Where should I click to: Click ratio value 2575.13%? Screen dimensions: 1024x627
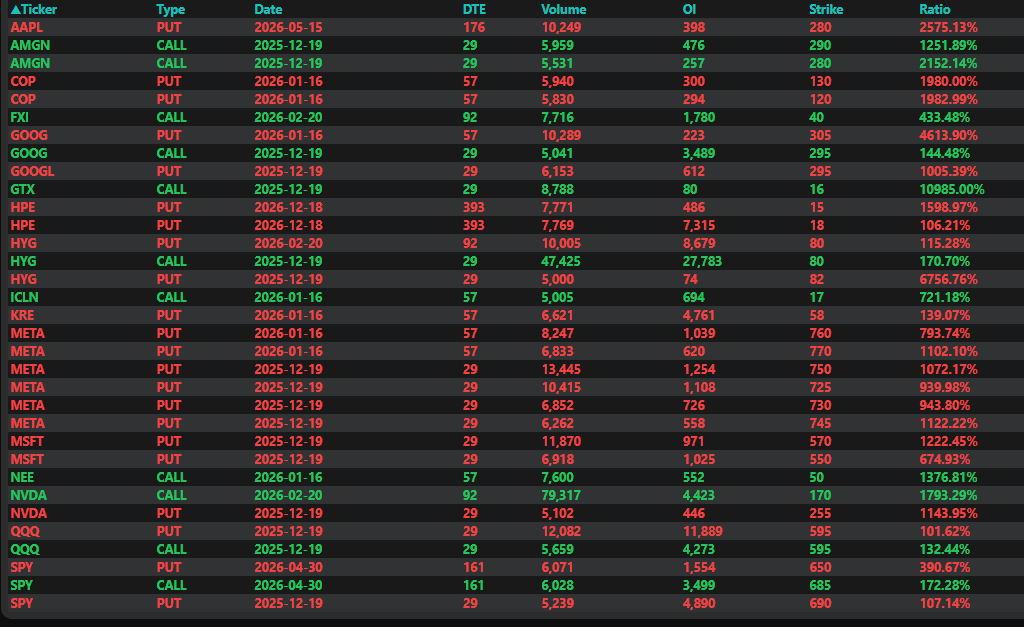pyautogui.click(x=948, y=27)
